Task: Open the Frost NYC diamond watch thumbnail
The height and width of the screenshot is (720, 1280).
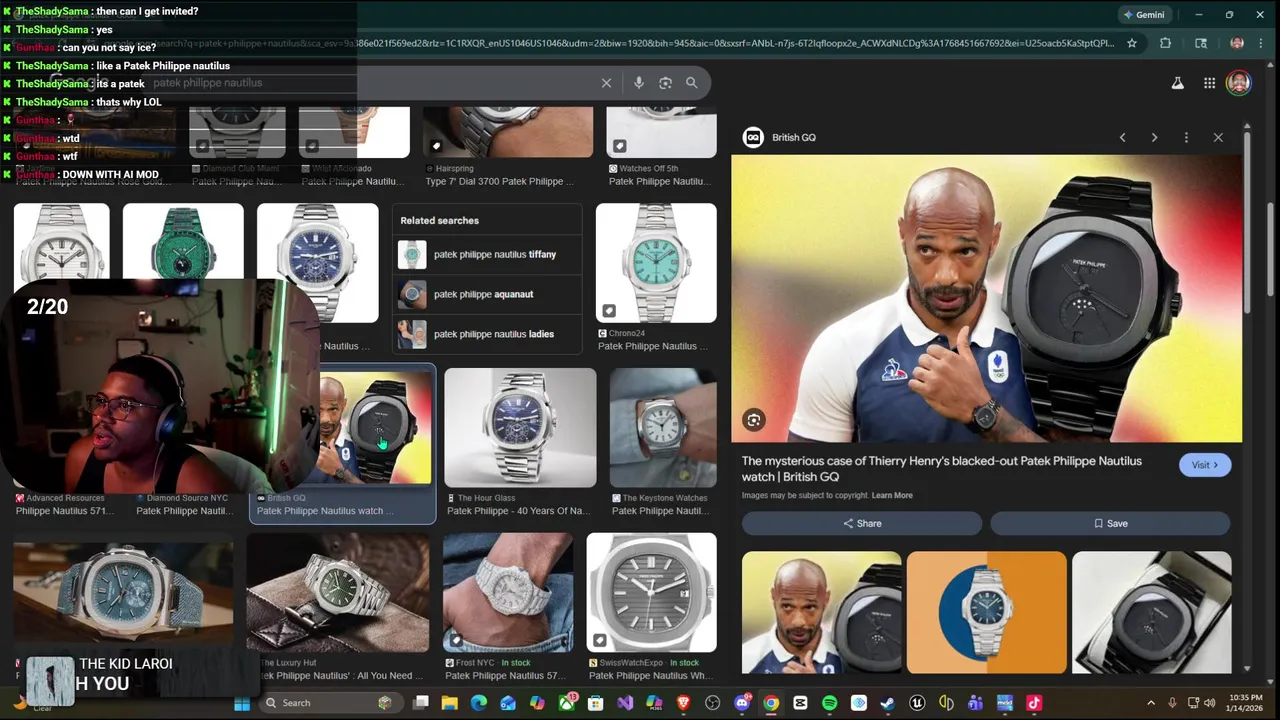Action: (508, 592)
